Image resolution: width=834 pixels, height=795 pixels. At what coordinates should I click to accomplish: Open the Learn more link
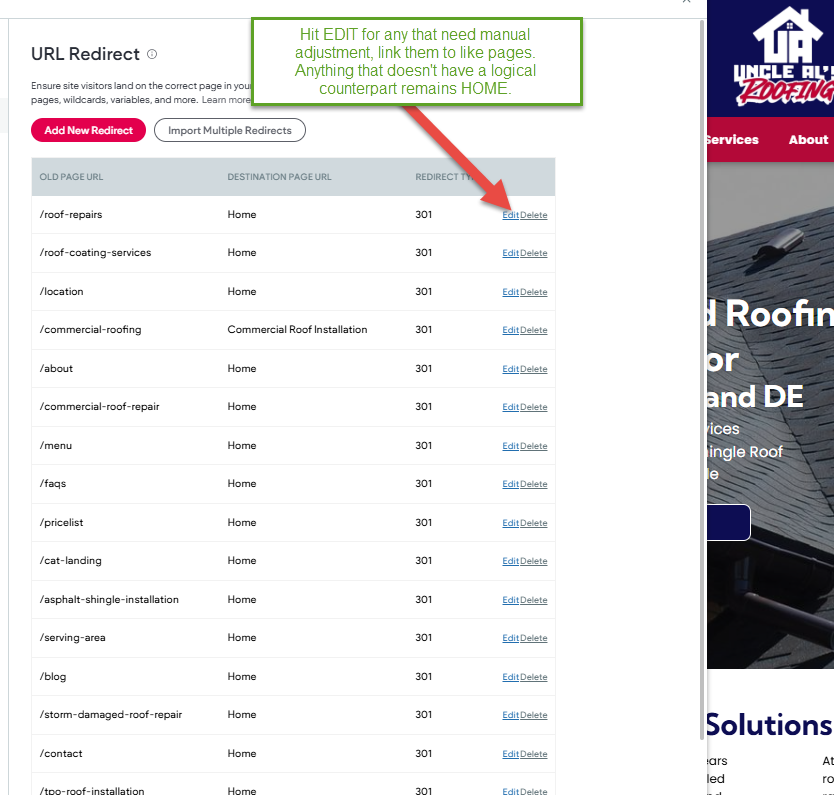pos(226,100)
